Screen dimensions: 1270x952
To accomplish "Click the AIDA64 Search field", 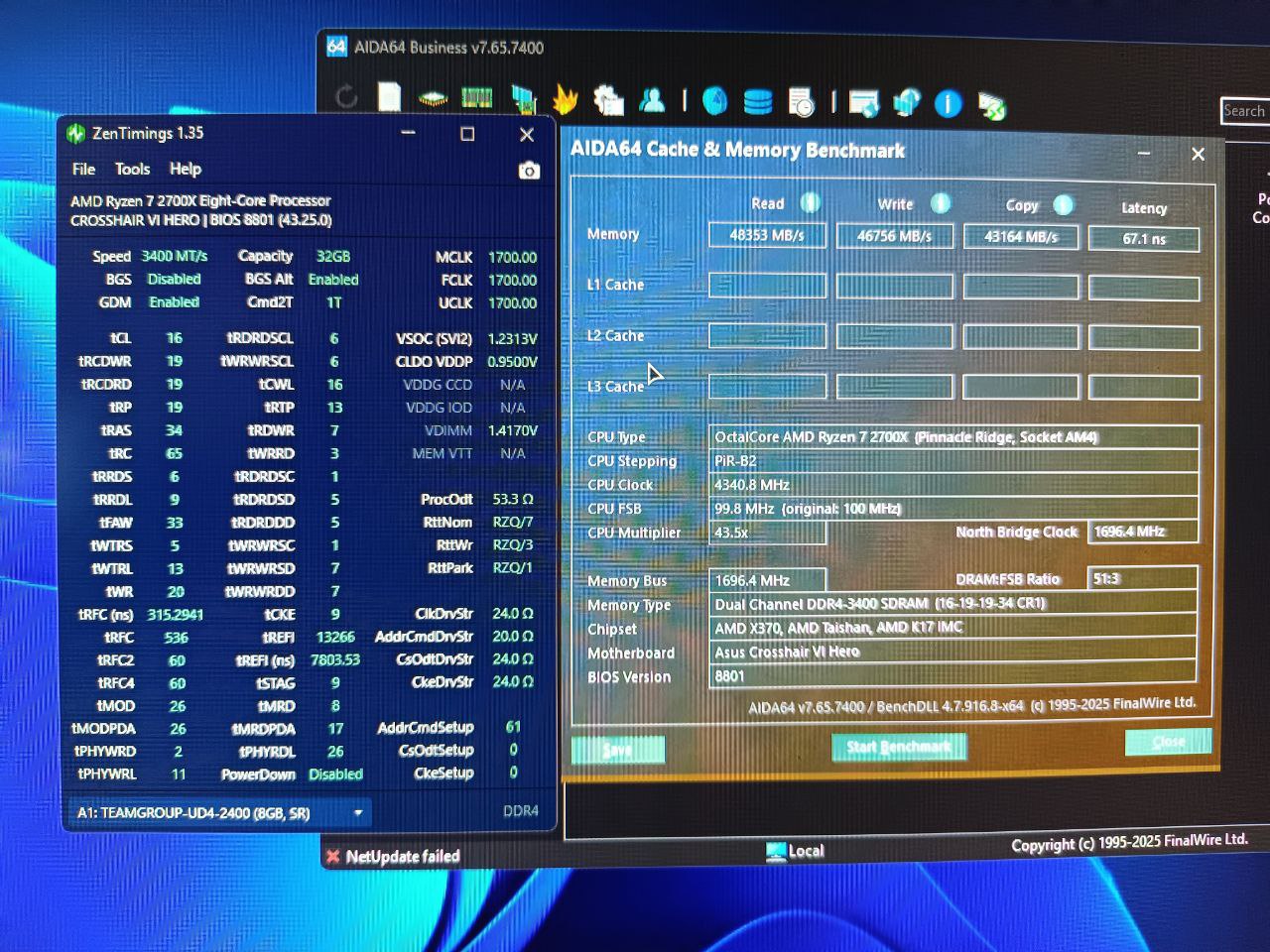I will point(1246,111).
